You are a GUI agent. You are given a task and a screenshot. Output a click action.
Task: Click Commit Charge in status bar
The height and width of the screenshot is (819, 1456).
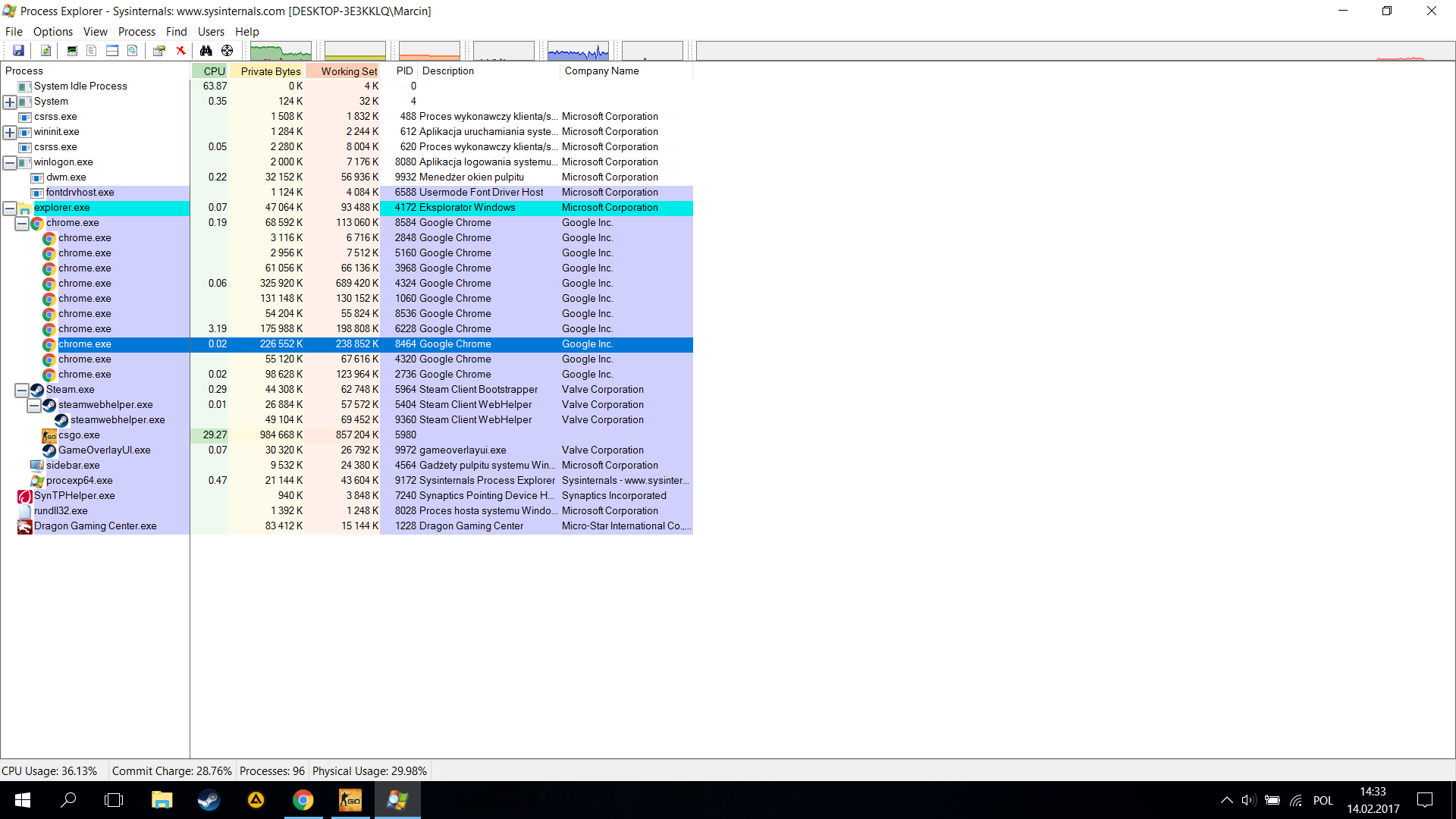[172, 771]
